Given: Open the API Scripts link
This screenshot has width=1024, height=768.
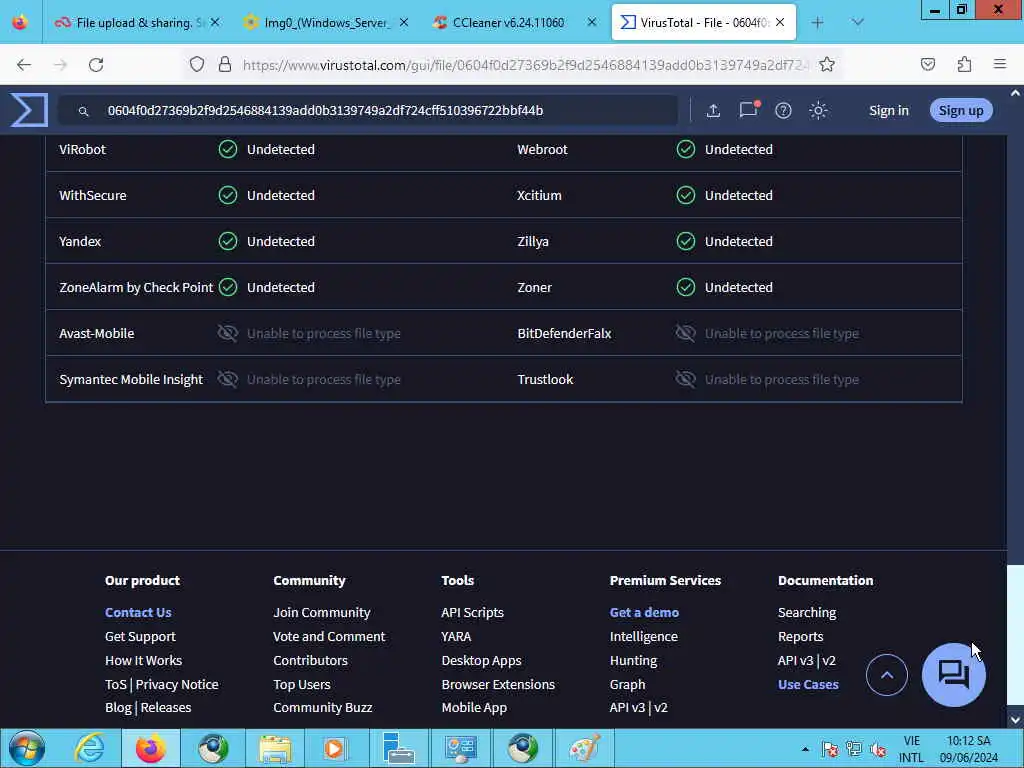Looking at the screenshot, I should (x=473, y=613).
